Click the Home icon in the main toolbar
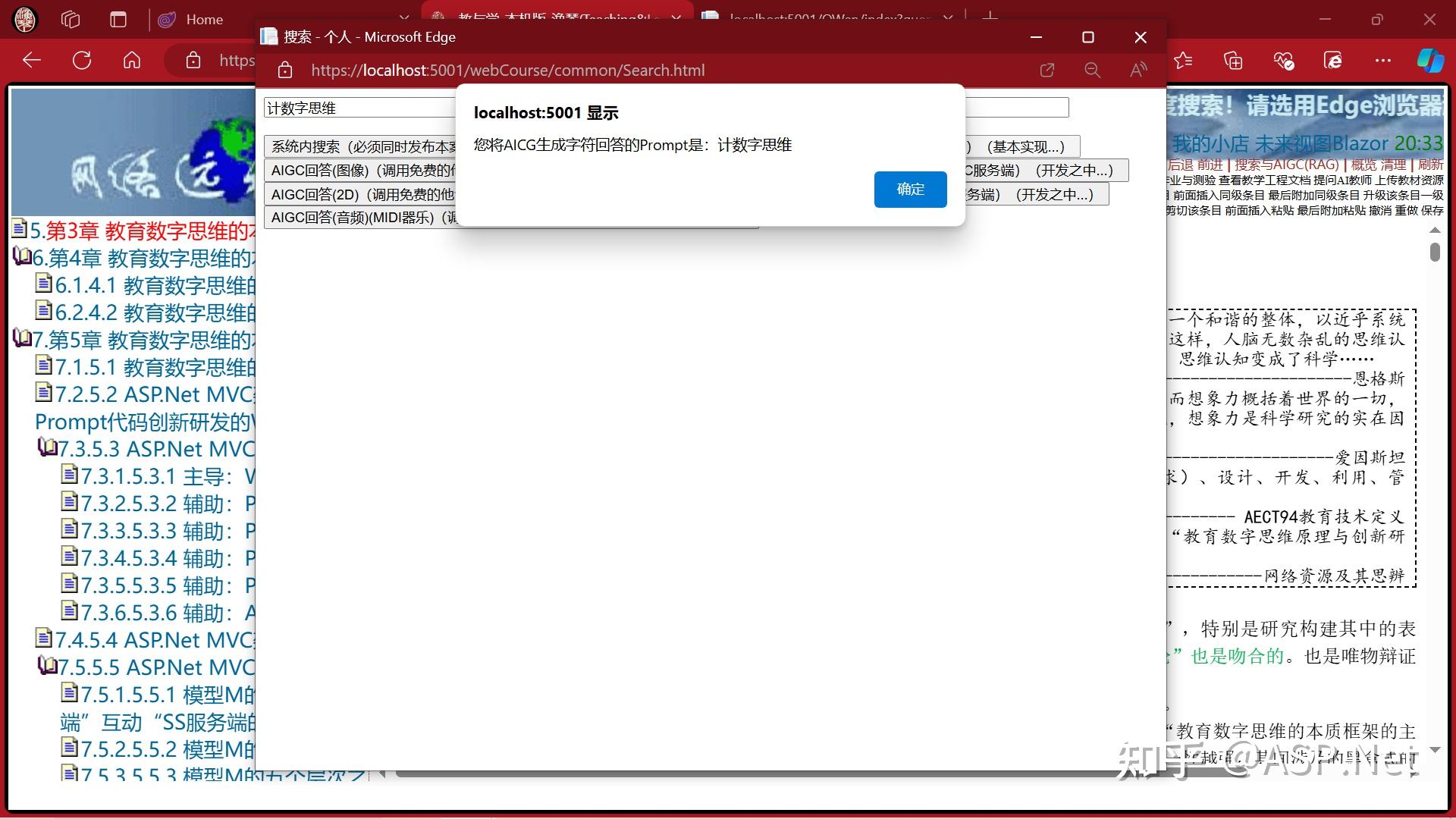The image size is (1456, 819). 131,61
